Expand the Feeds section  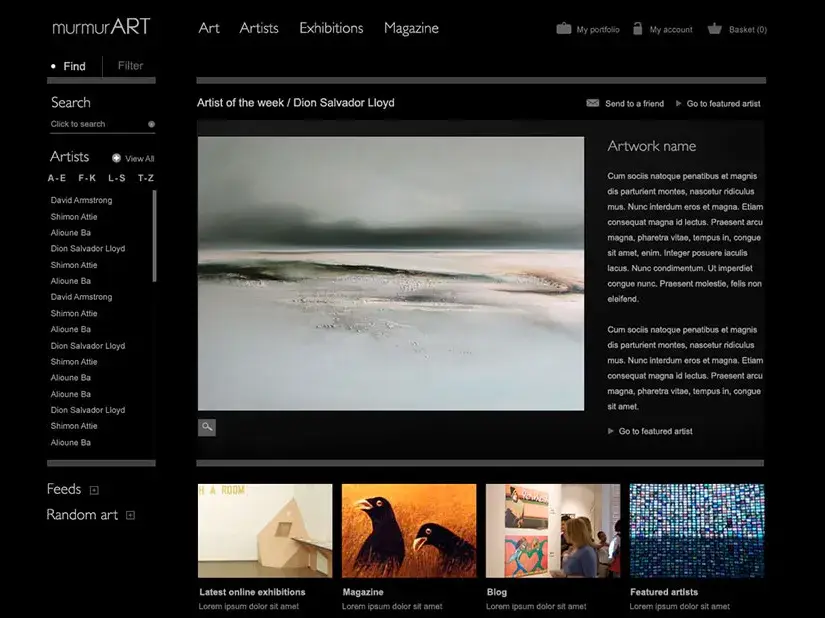pyautogui.click(x=94, y=490)
